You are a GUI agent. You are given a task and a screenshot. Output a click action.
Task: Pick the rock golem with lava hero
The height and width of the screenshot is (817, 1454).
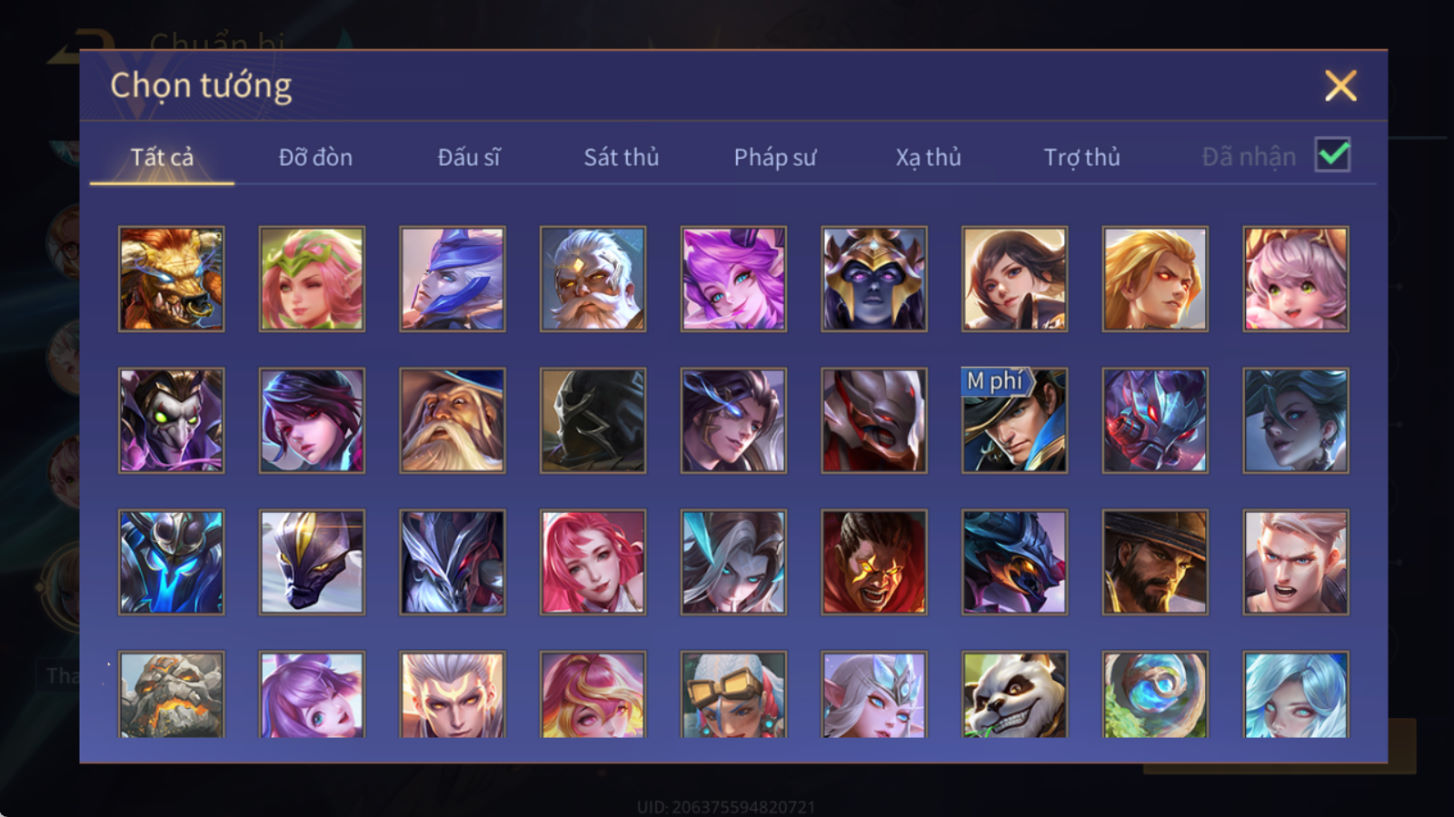click(x=171, y=695)
